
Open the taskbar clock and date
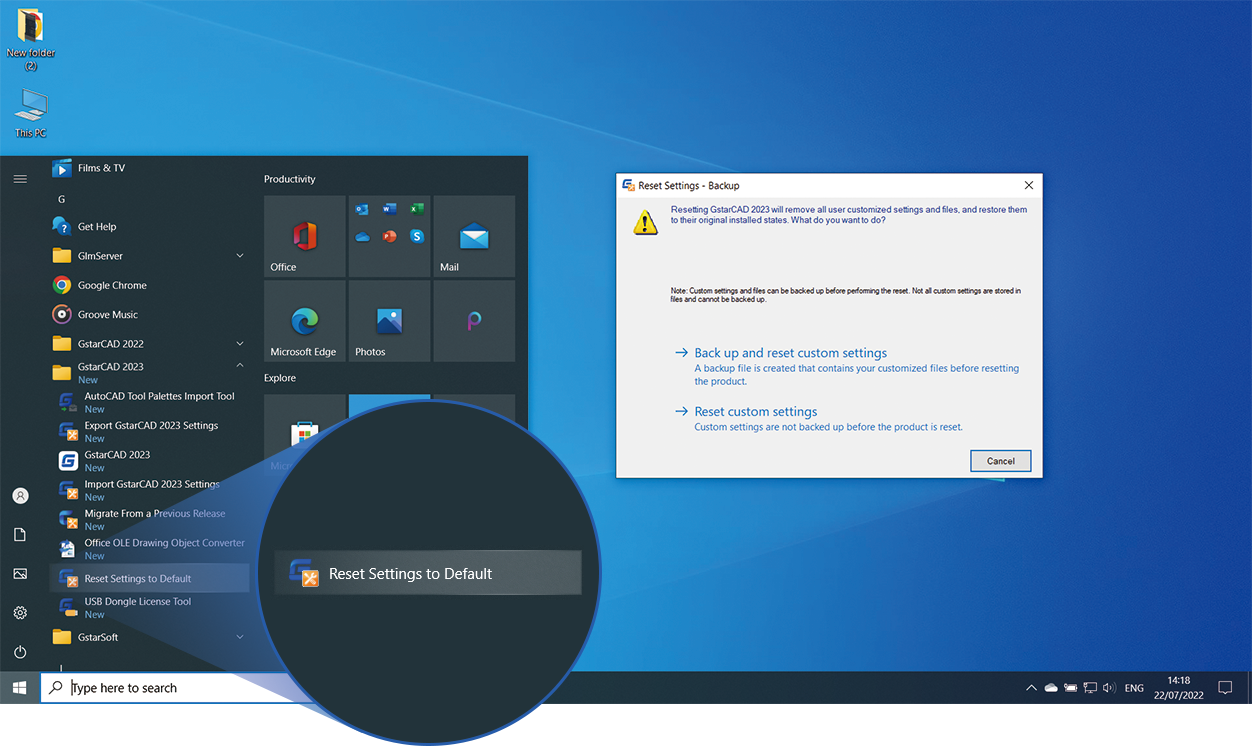[1178, 688]
